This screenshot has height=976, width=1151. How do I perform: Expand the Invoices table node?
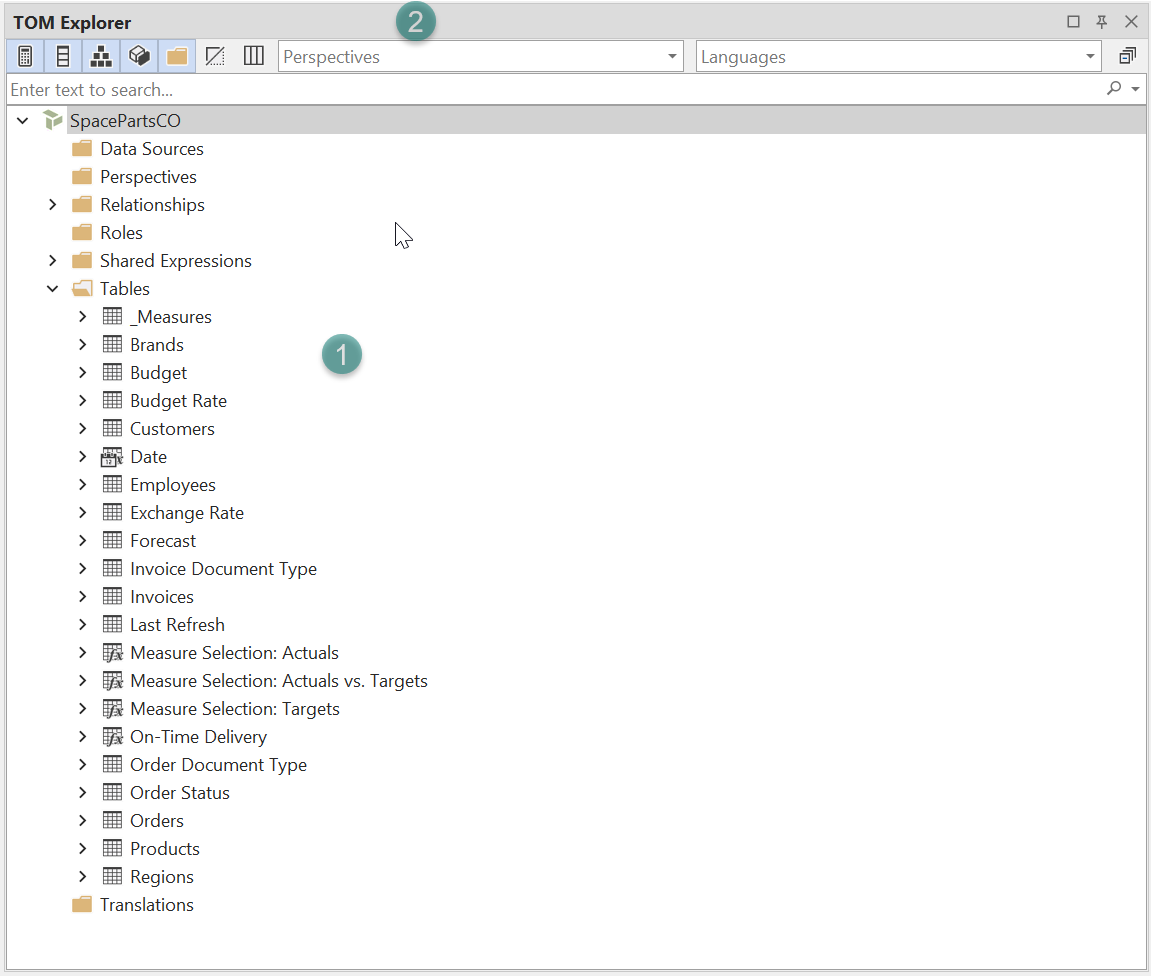[x=83, y=597]
